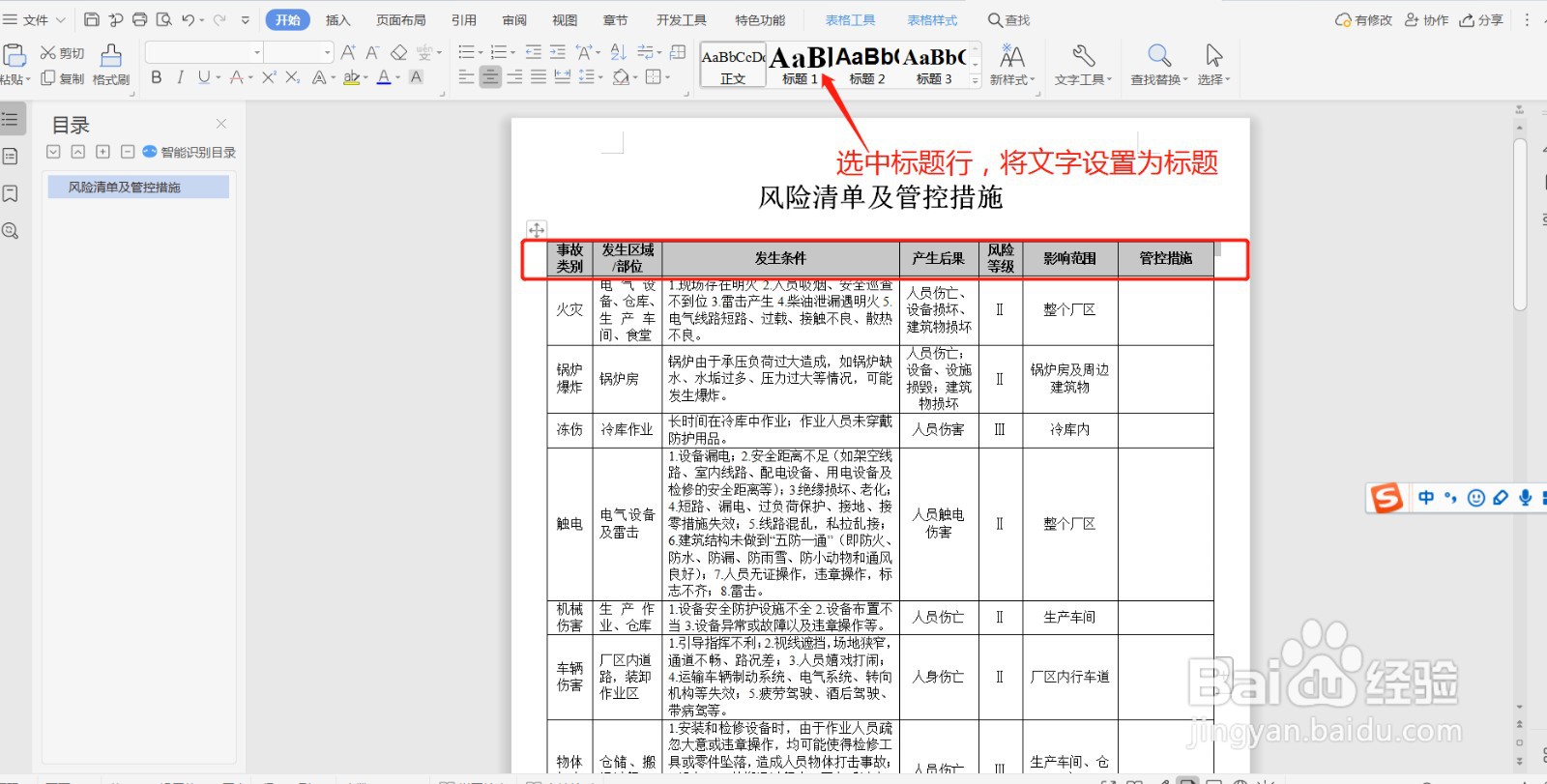Apply the 标题 2 heading style
Image resolution: width=1547 pixels, height=784 pixels.
point(867,66)
